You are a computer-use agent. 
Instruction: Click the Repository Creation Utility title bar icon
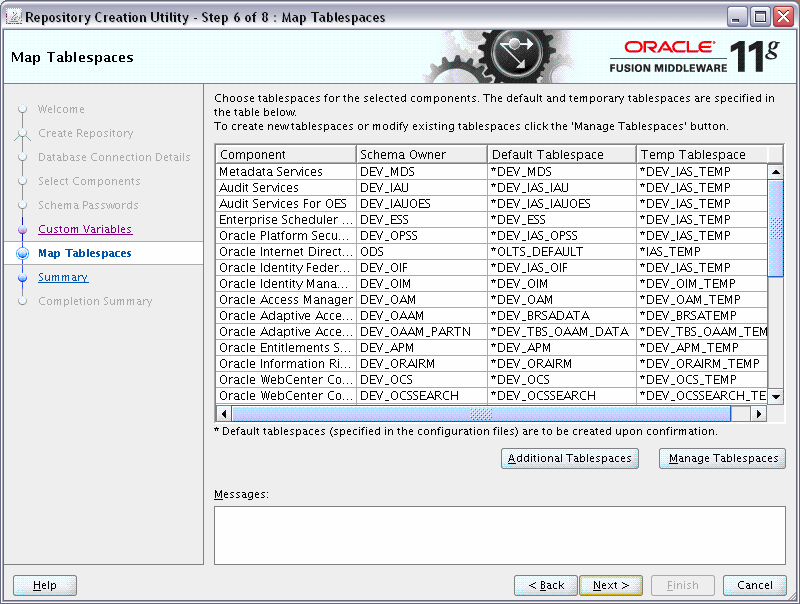pyautogui.click(x=13, y=16)
